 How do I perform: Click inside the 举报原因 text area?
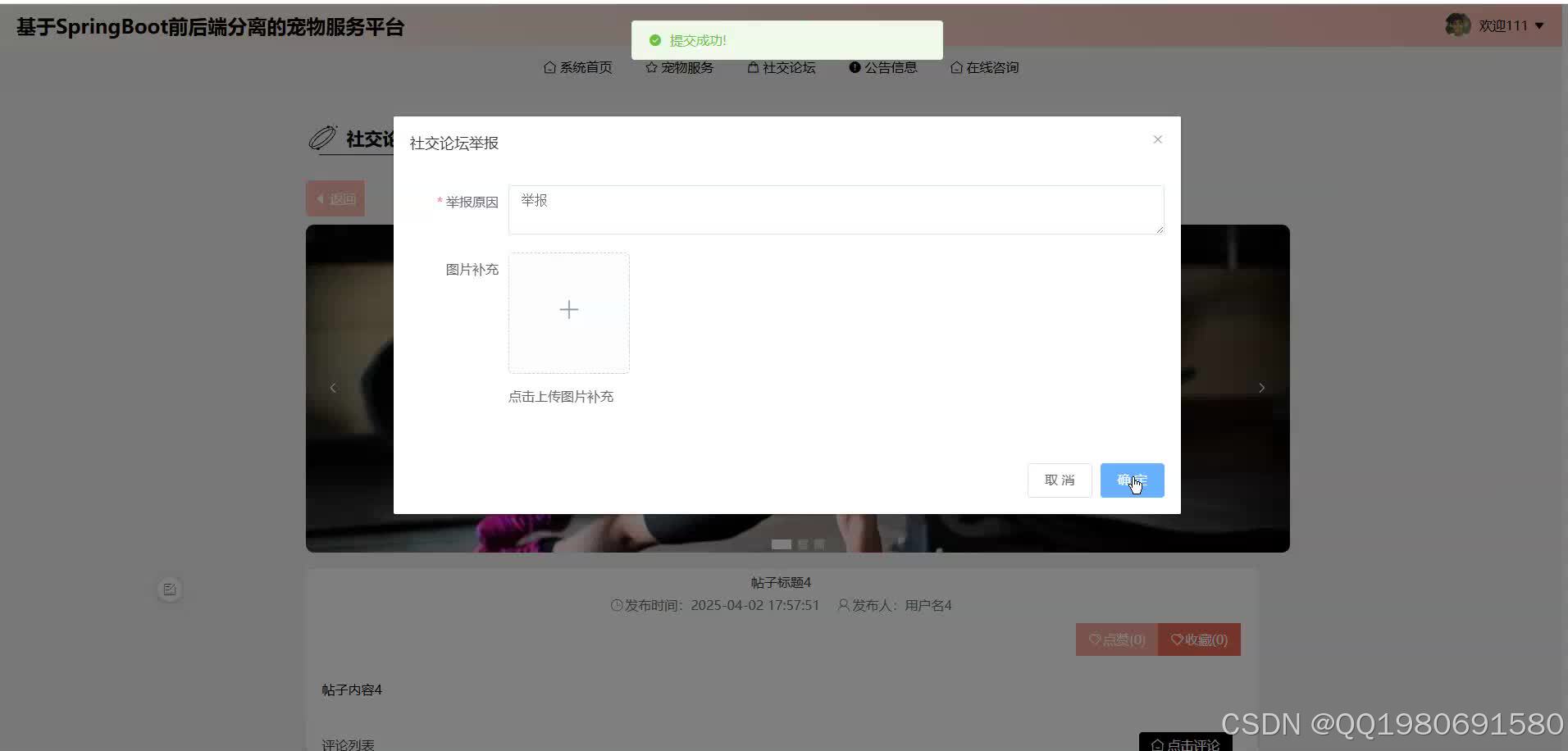[x=835, y=209]
